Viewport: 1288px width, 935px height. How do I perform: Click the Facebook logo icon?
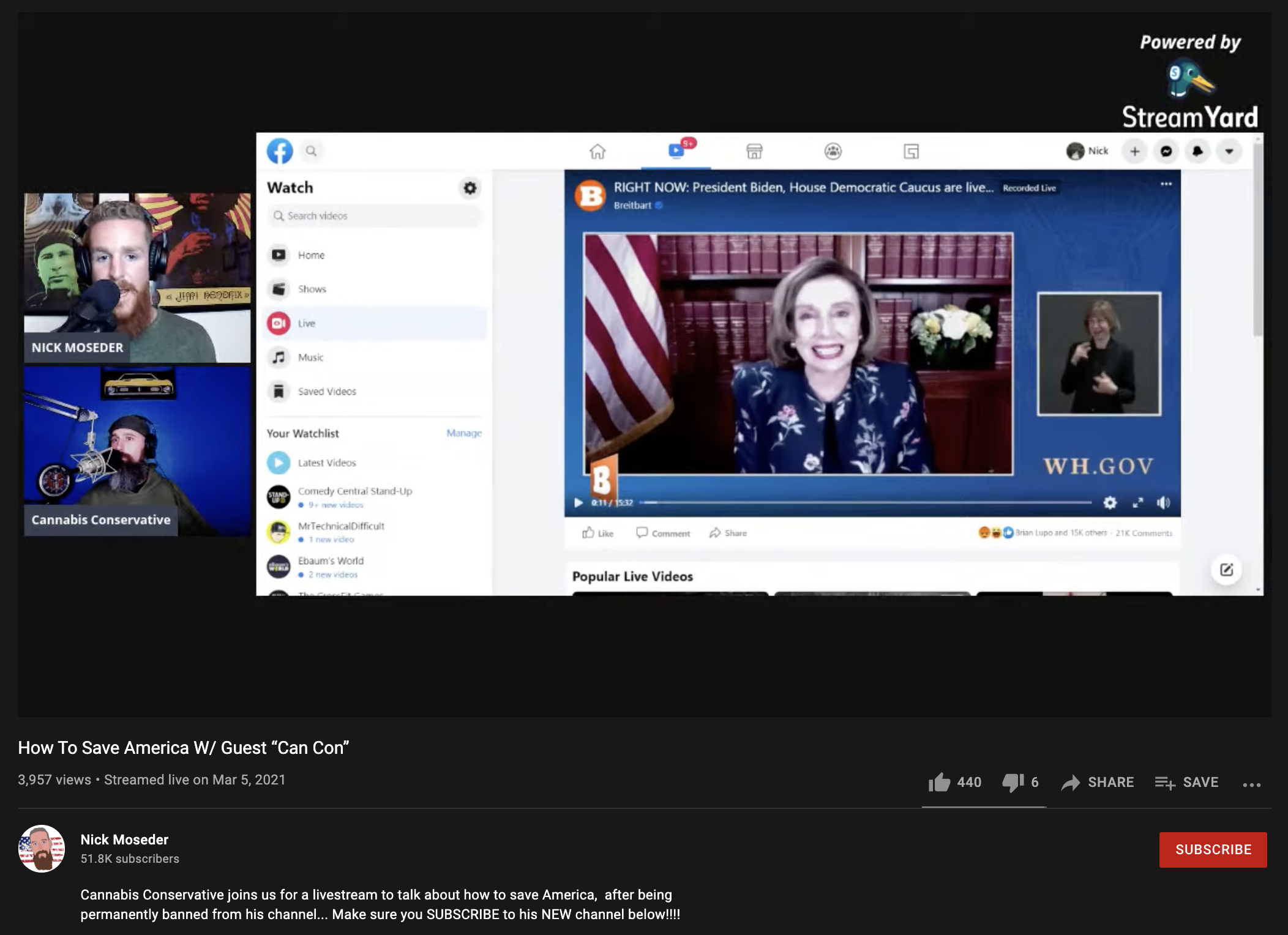point(280,151)
